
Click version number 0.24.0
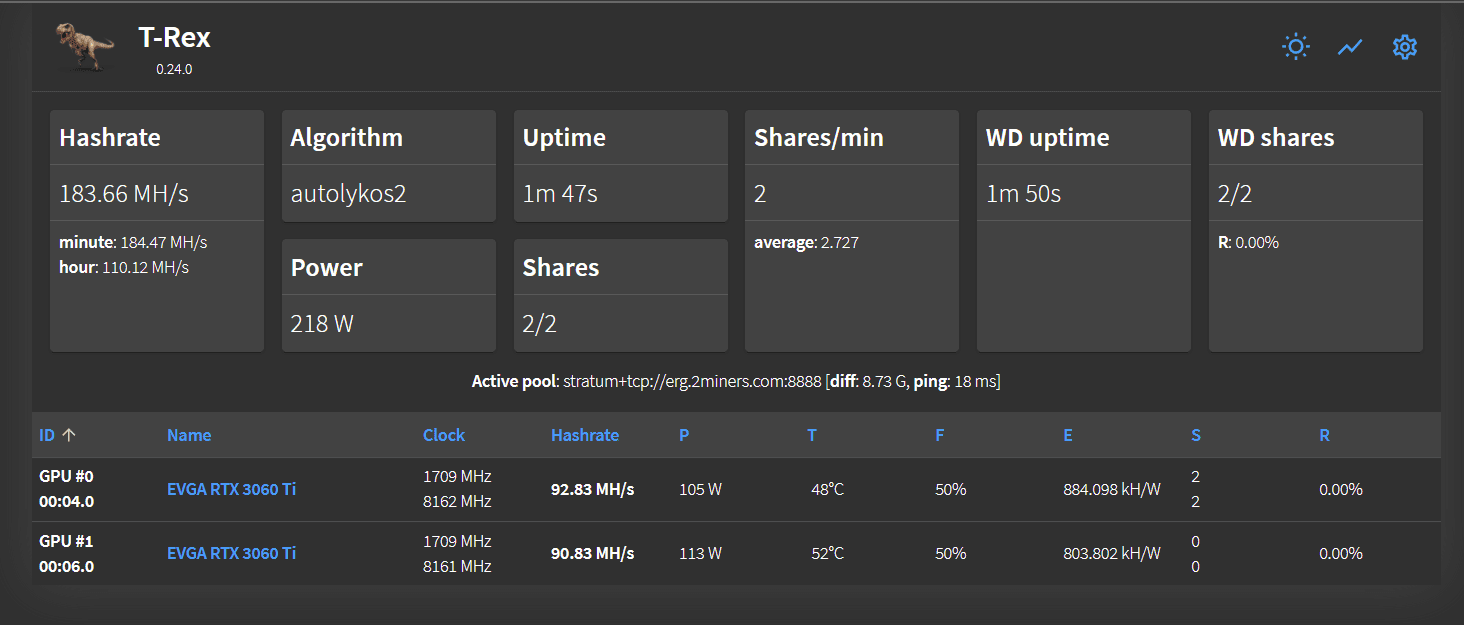point(174,70)
